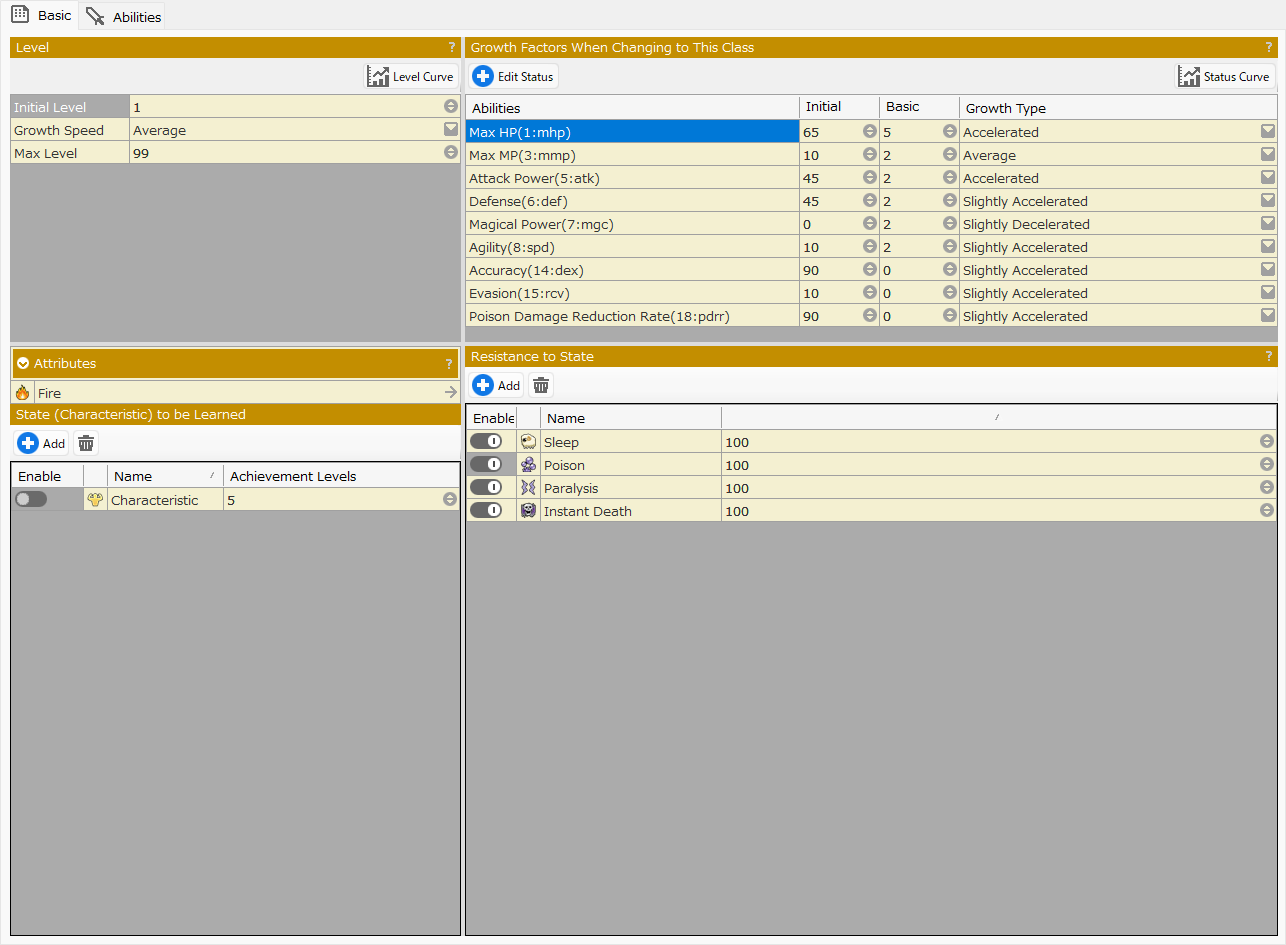Click the Edit Status button

513,76
